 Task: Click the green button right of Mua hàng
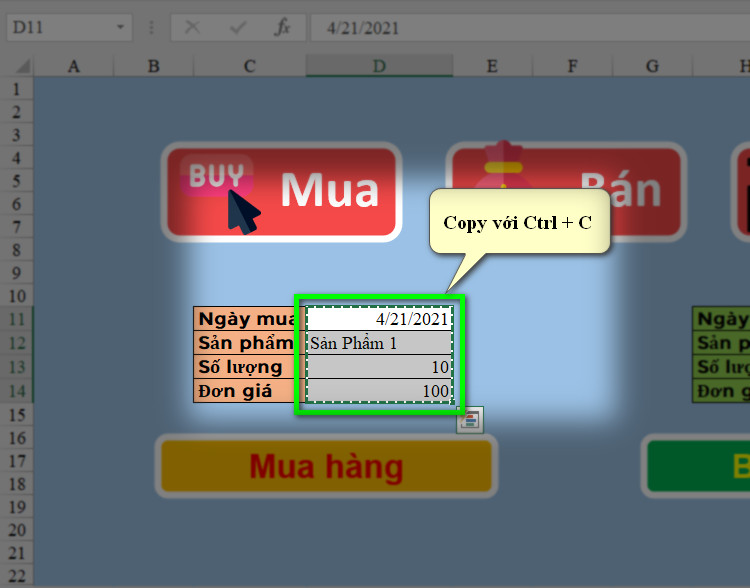(x=698, y=466)
